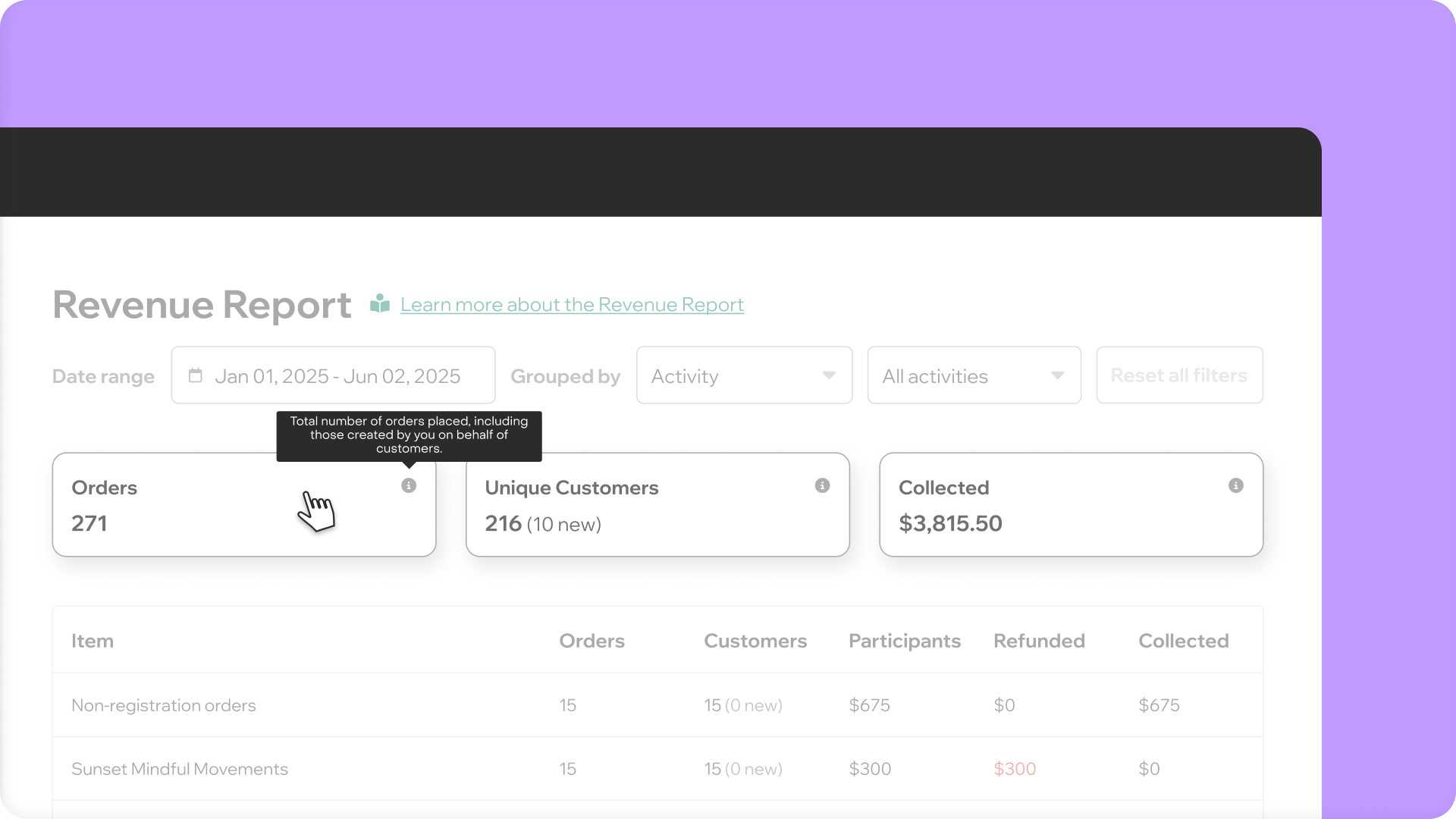Click the Collected card info icon
The image size is (1456, 819).
[1235, 485]
